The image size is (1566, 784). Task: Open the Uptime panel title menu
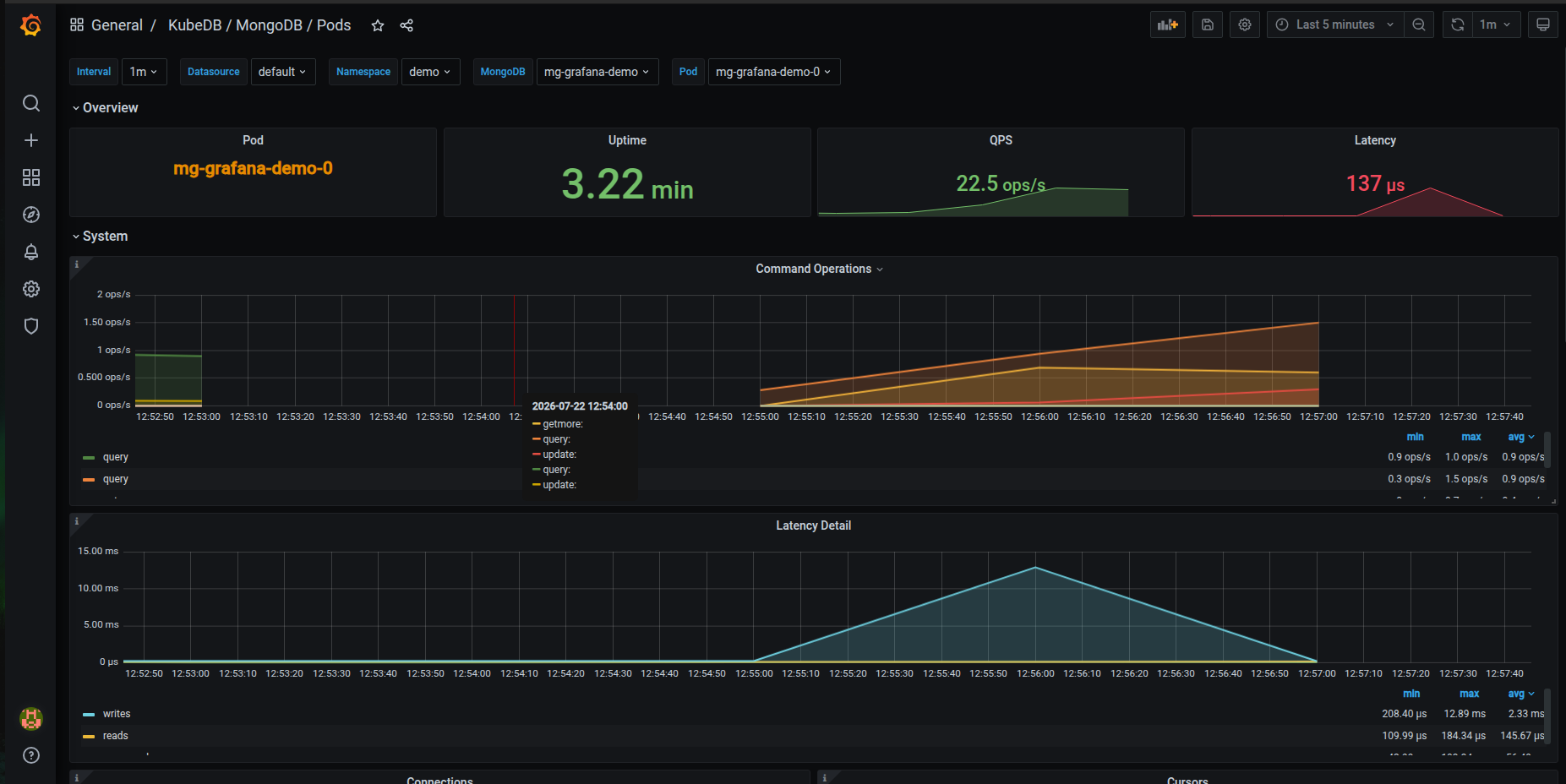point(627,140)
